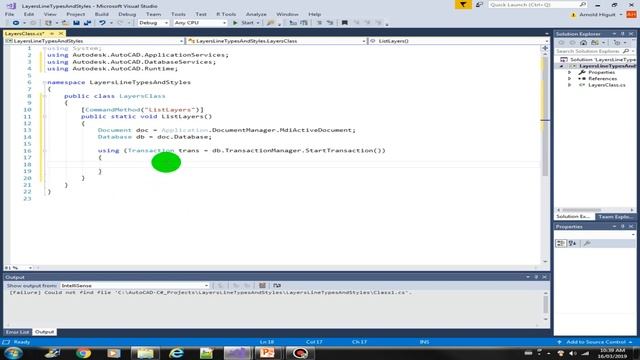Open the ListLayers() member dropdown
The image size is (640, 360).
[x=459, y=41]
